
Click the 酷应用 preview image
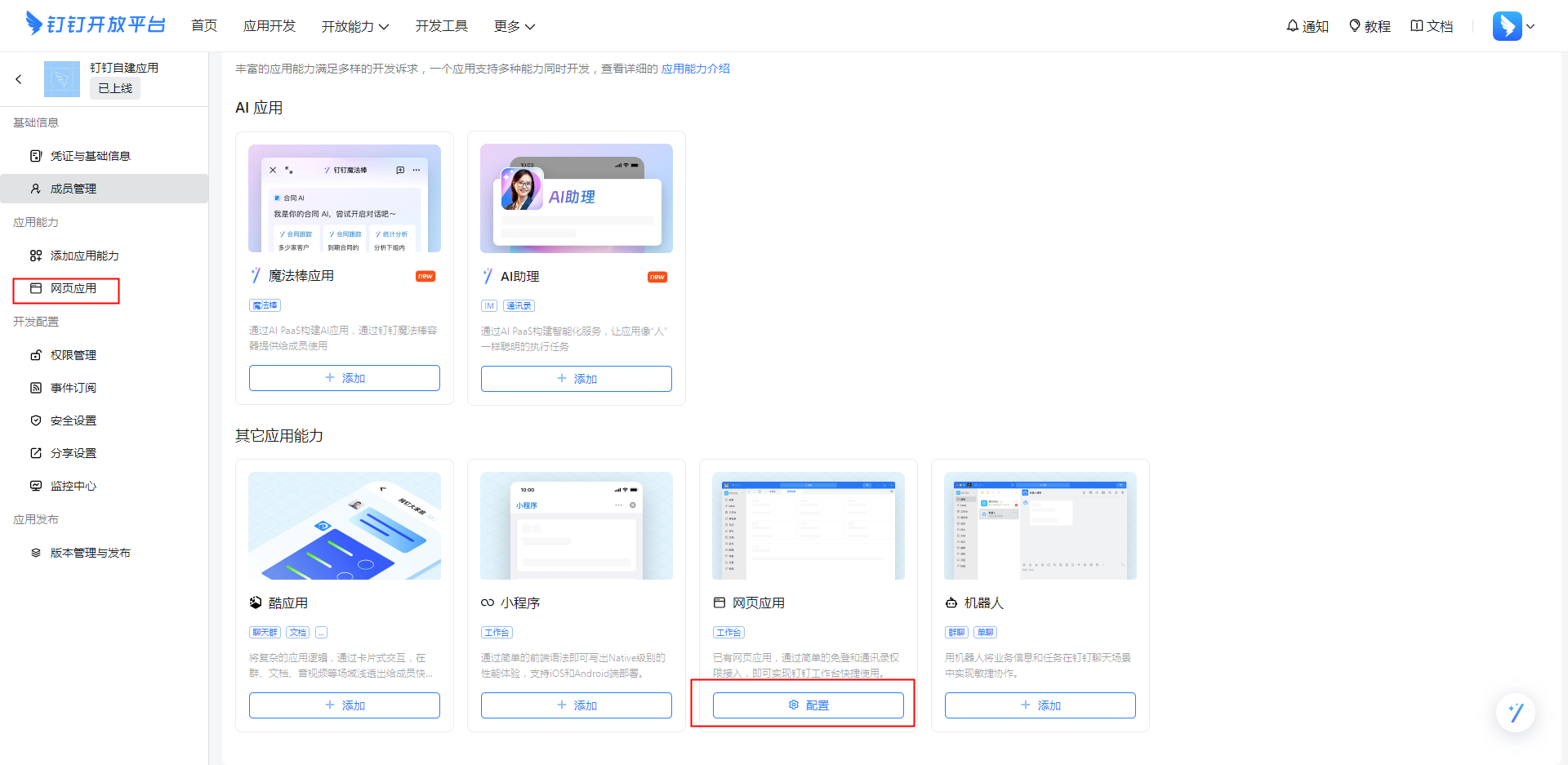coord(345,526)
